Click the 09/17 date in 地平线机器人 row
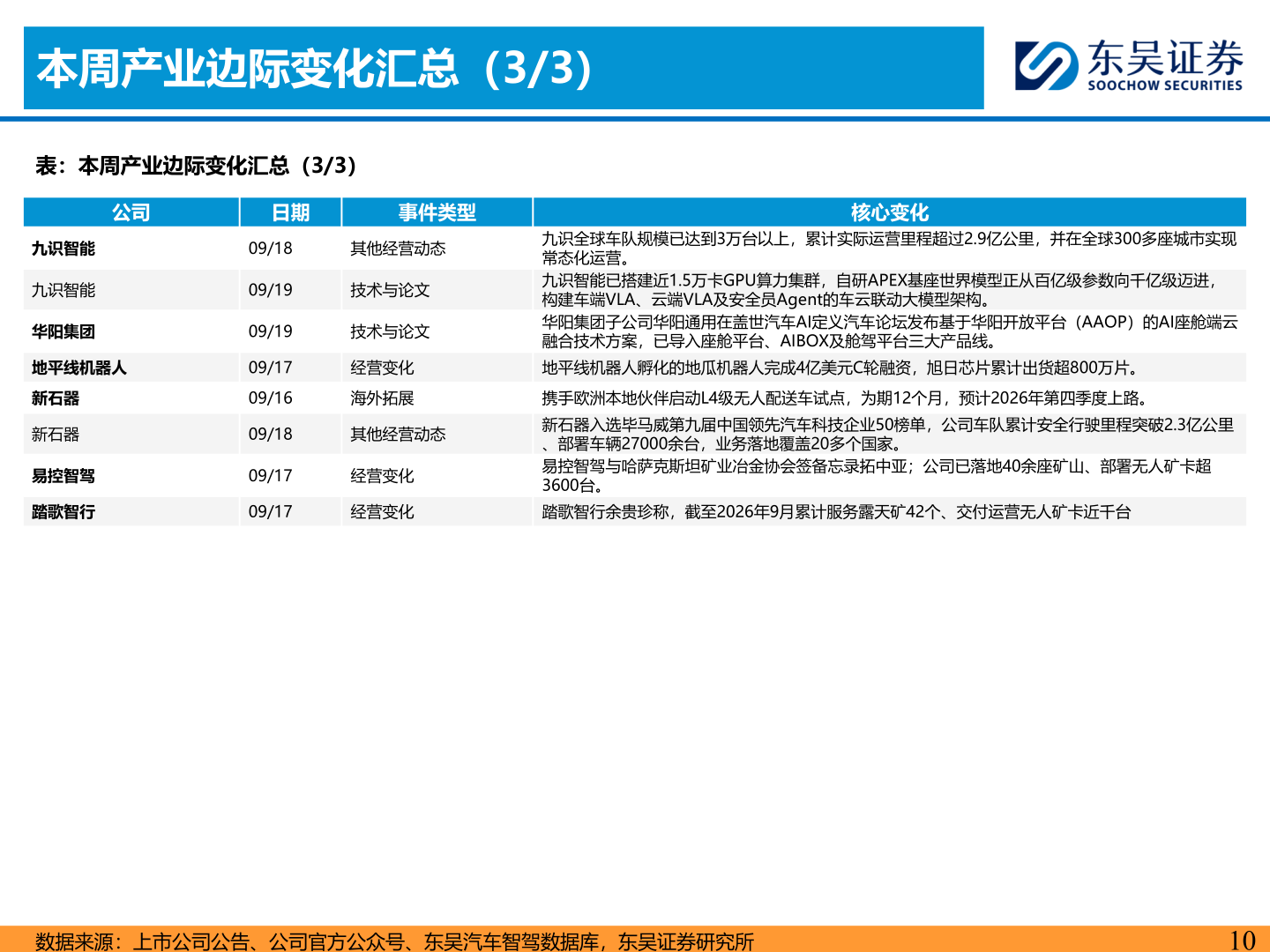The height and width of the screenshot is (952, 1270). tap(271, 368)
